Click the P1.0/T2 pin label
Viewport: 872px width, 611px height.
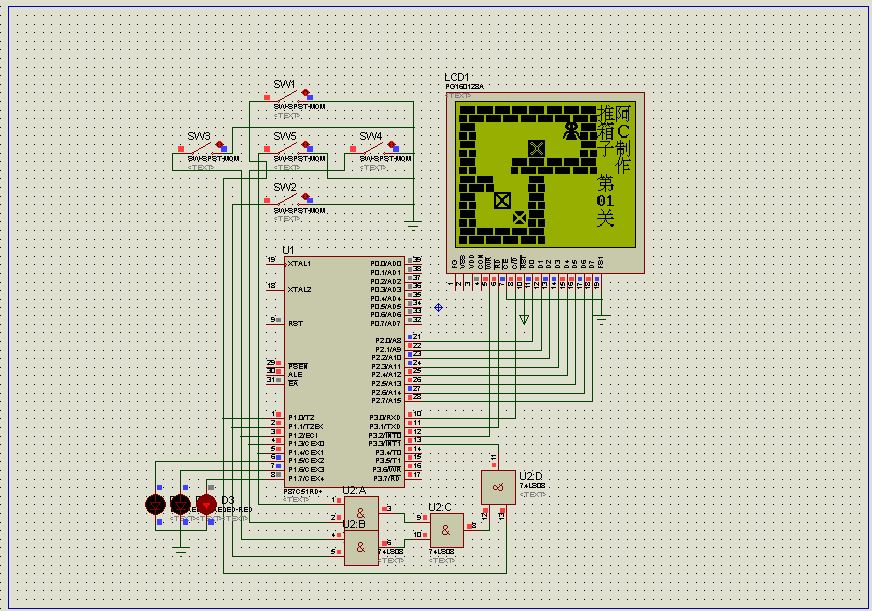[x=301, y=418]
